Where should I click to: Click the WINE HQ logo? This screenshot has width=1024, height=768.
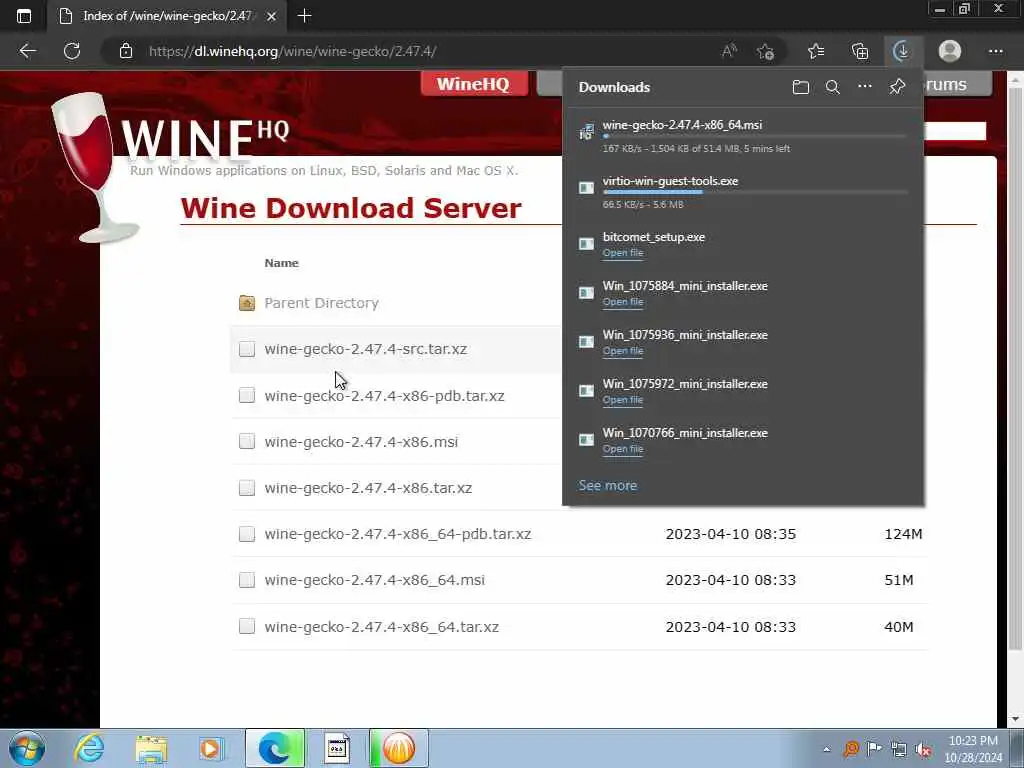click(x=205, y=138)
